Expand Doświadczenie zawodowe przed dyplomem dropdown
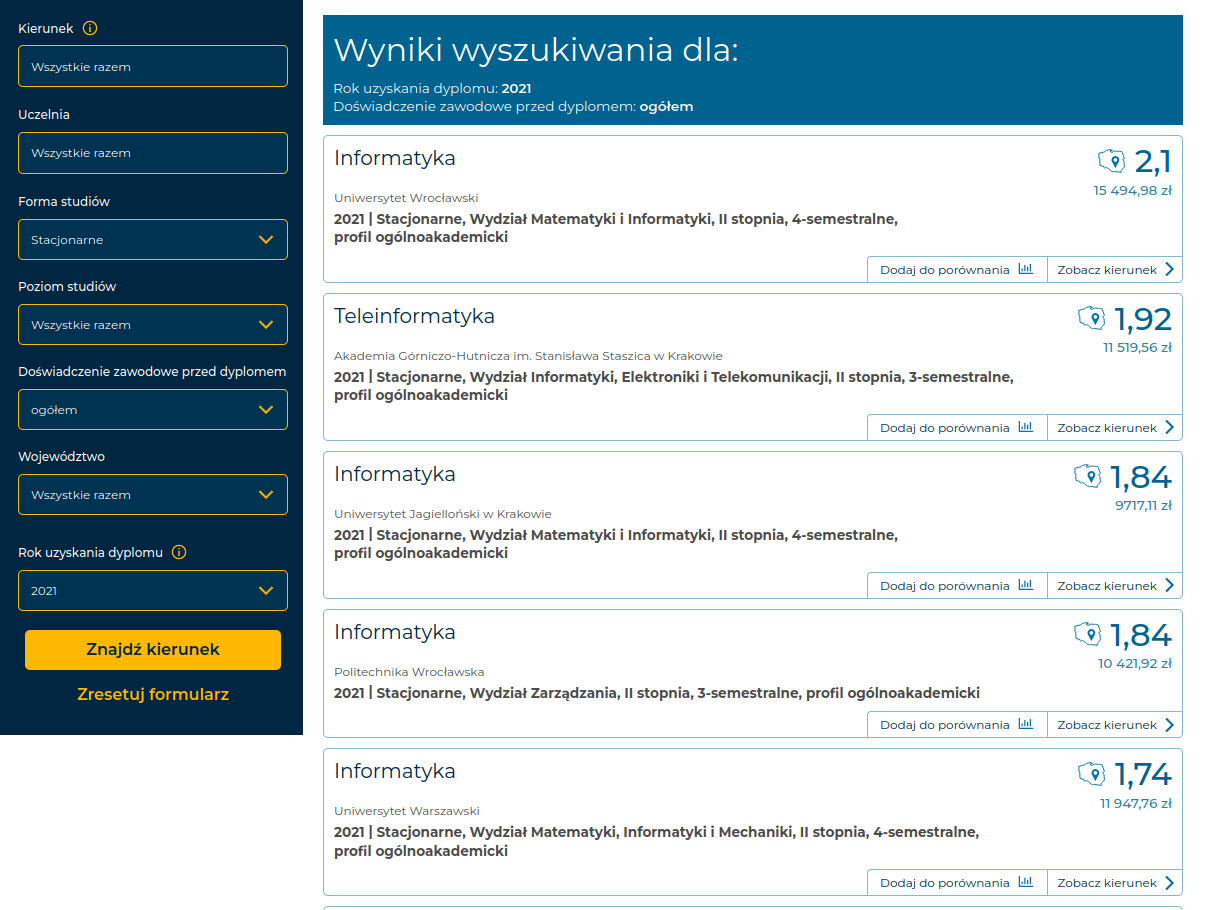Screen dimensions: 1230x910 (x=153, y=410)
